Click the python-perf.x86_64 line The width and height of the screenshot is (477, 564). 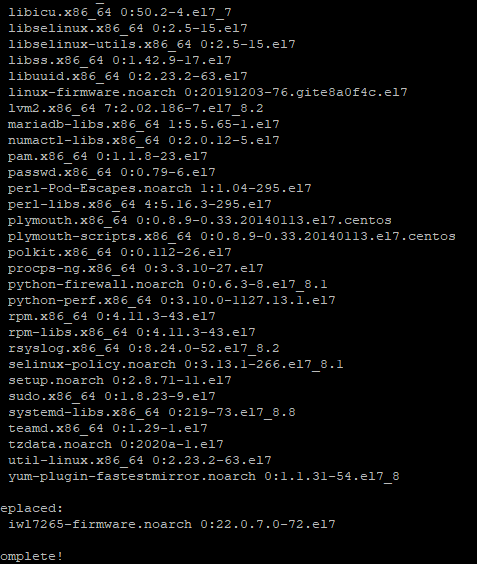click(172, 300)
